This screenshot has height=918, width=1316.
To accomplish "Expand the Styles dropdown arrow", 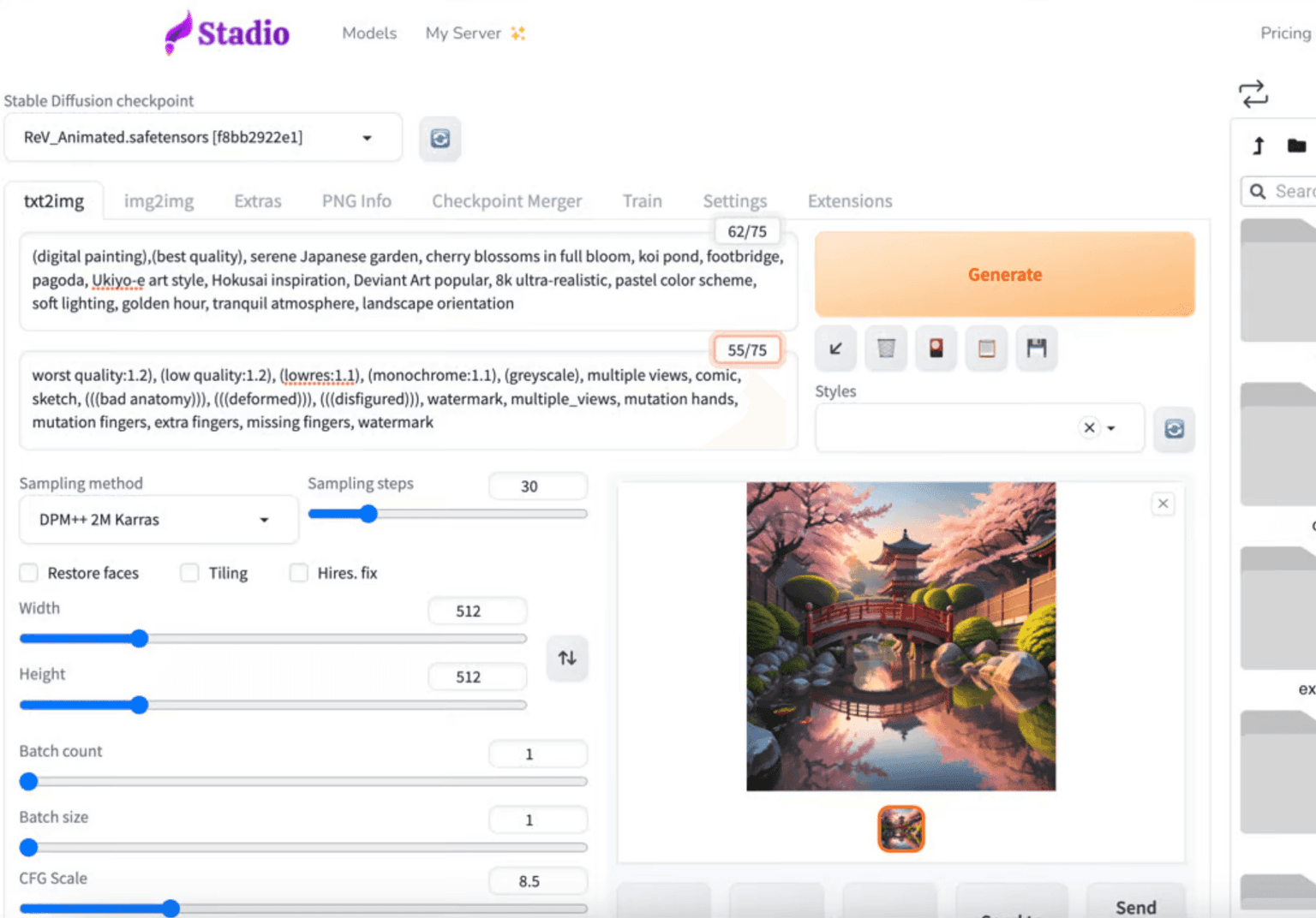I will [x=1111, y=428].
